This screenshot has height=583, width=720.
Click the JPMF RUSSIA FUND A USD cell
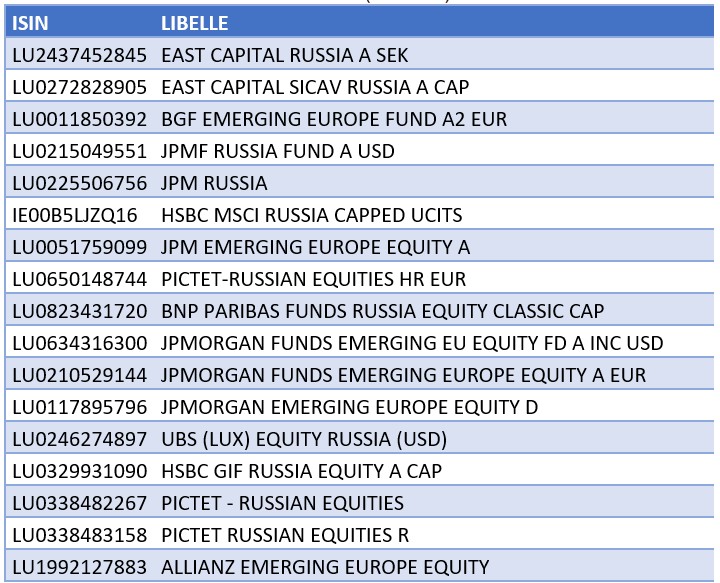click(278, 151)
